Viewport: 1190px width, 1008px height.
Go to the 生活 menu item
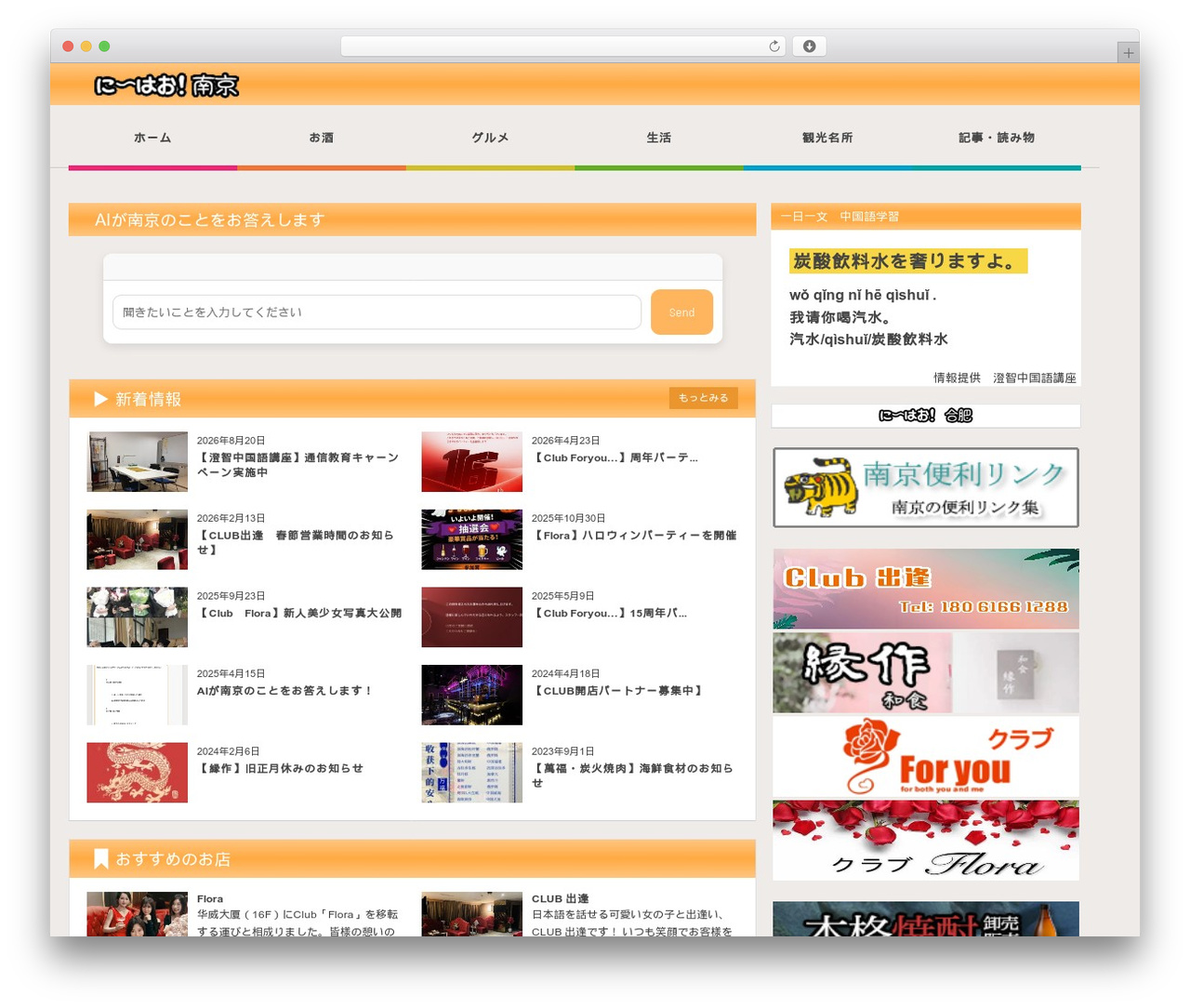[659, 138]
